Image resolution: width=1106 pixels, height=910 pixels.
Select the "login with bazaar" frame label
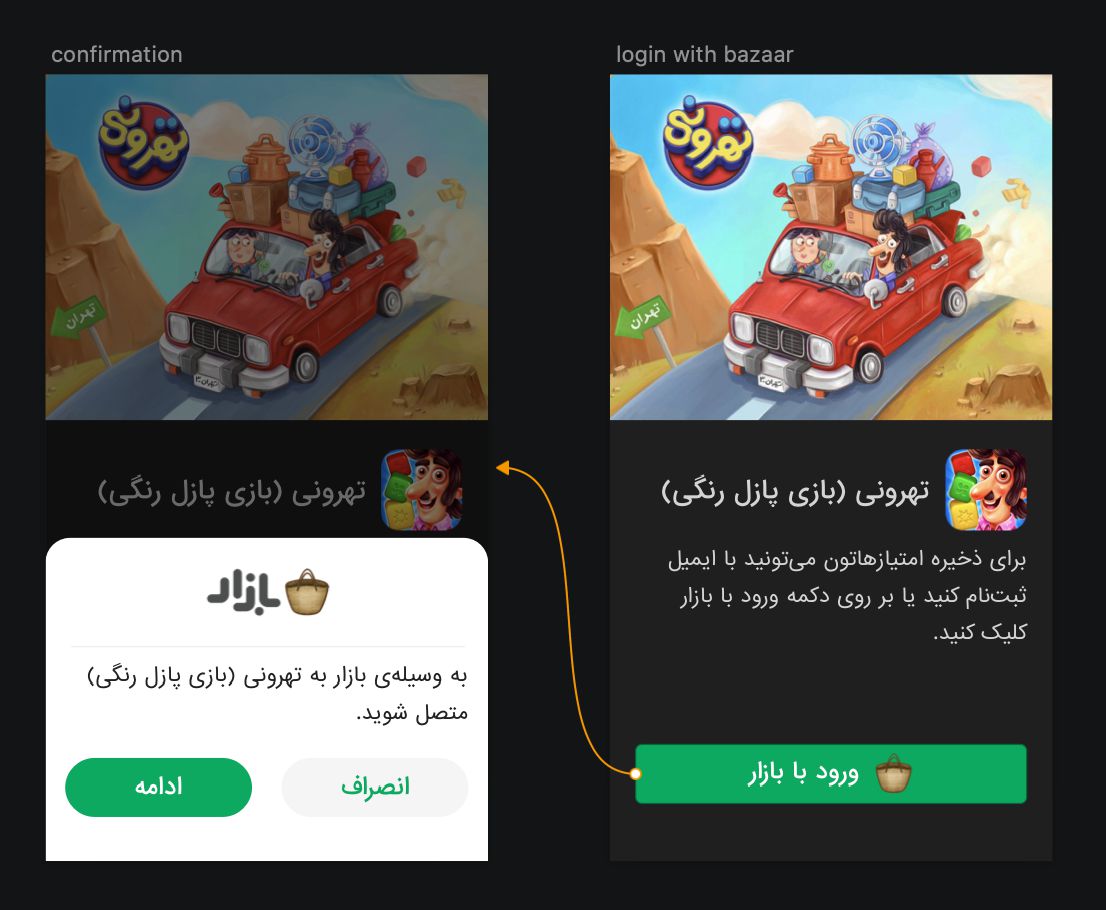tap(704, 54)
